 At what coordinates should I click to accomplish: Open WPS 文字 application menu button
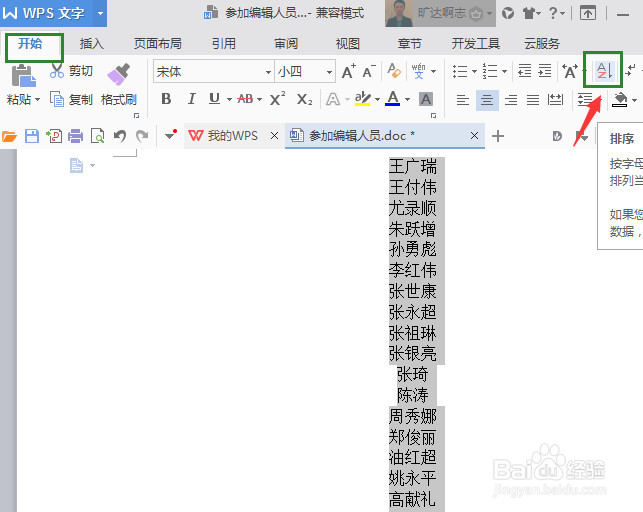53,14
